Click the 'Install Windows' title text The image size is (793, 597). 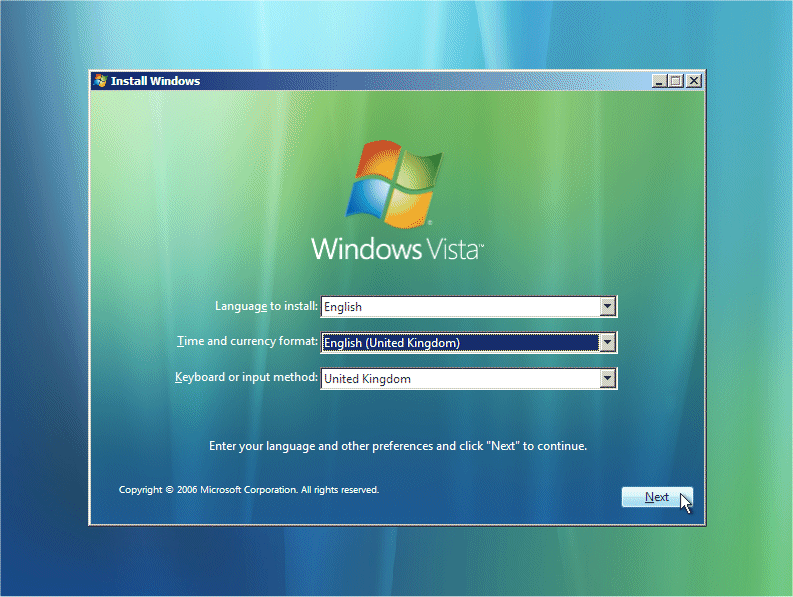point(155,81)
